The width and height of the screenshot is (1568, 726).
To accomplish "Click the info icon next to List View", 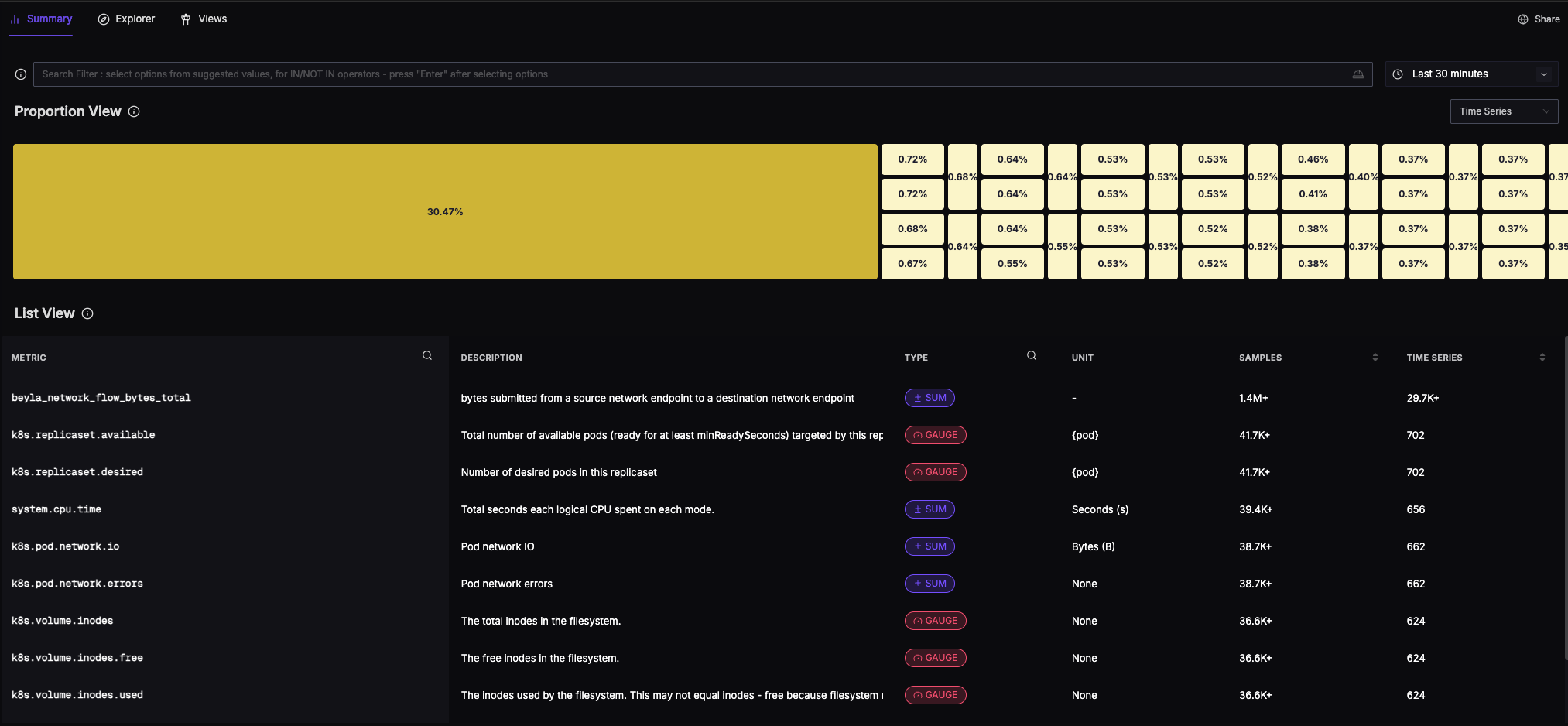I will (87, 313).
